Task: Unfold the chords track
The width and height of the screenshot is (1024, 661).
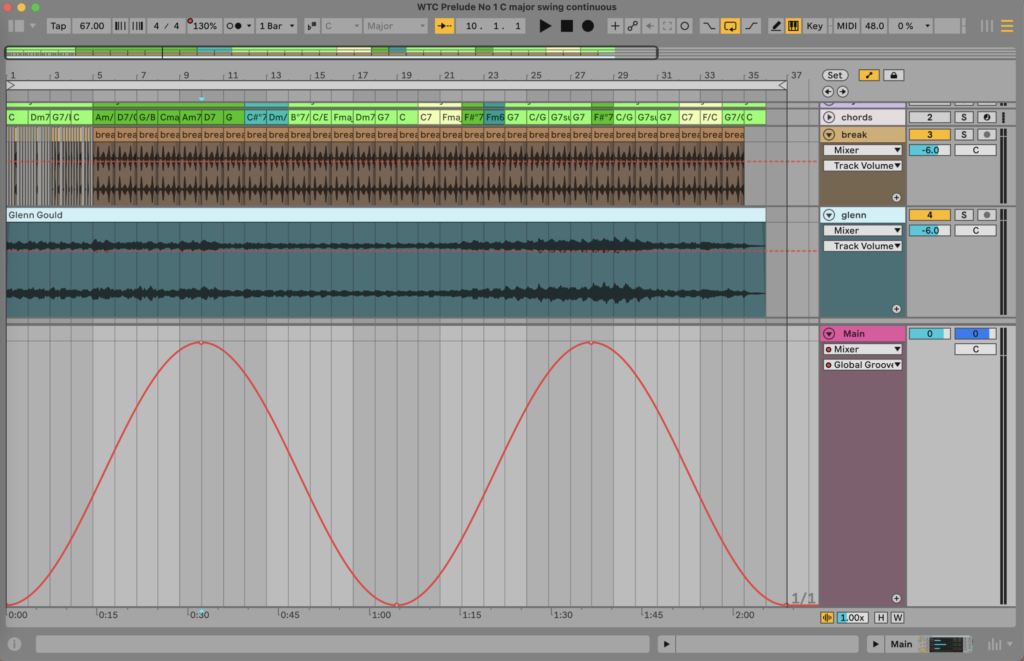Action: [829, 118]
